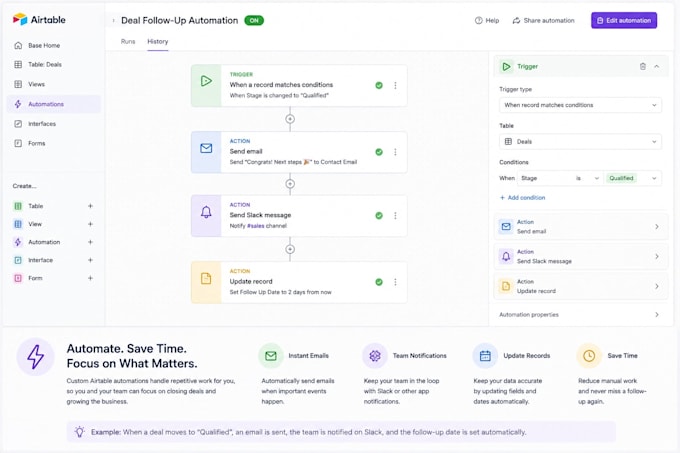Expand Automation properties

(580, 315)
